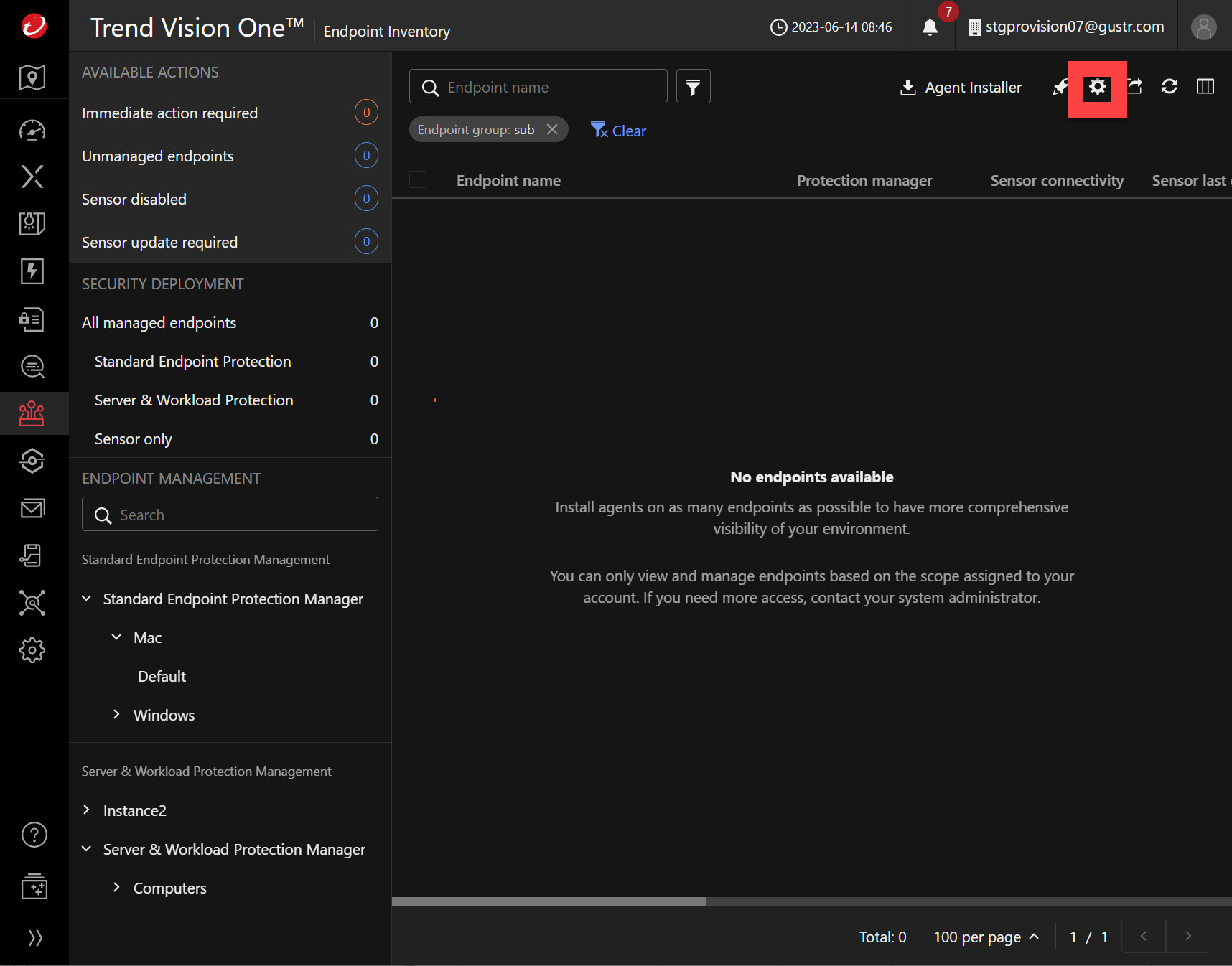Remove the Endpoint group: sub filter

coord(552,129)
